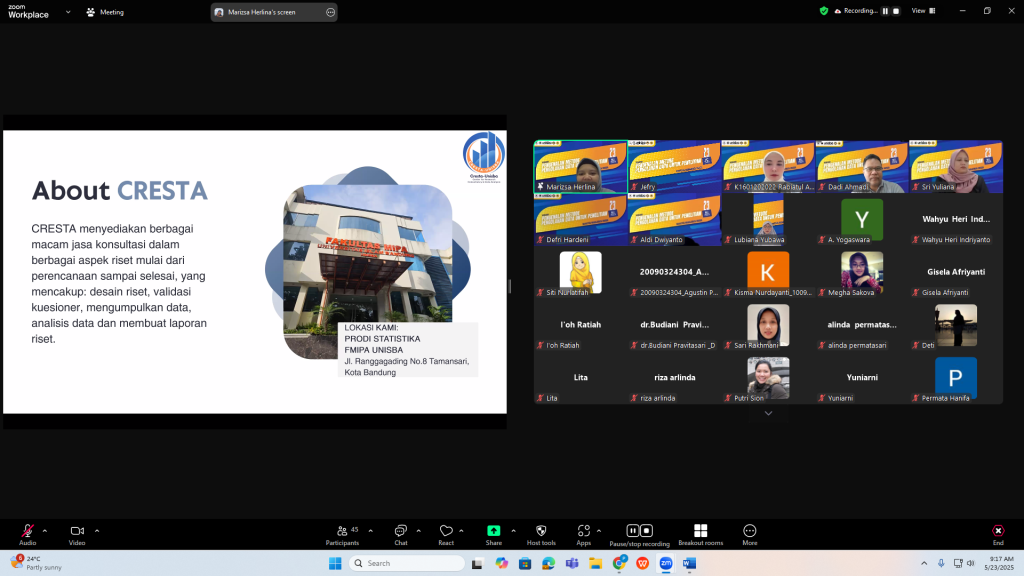Select Dadi Ahmadi's video tile

(x=862, y=167)
